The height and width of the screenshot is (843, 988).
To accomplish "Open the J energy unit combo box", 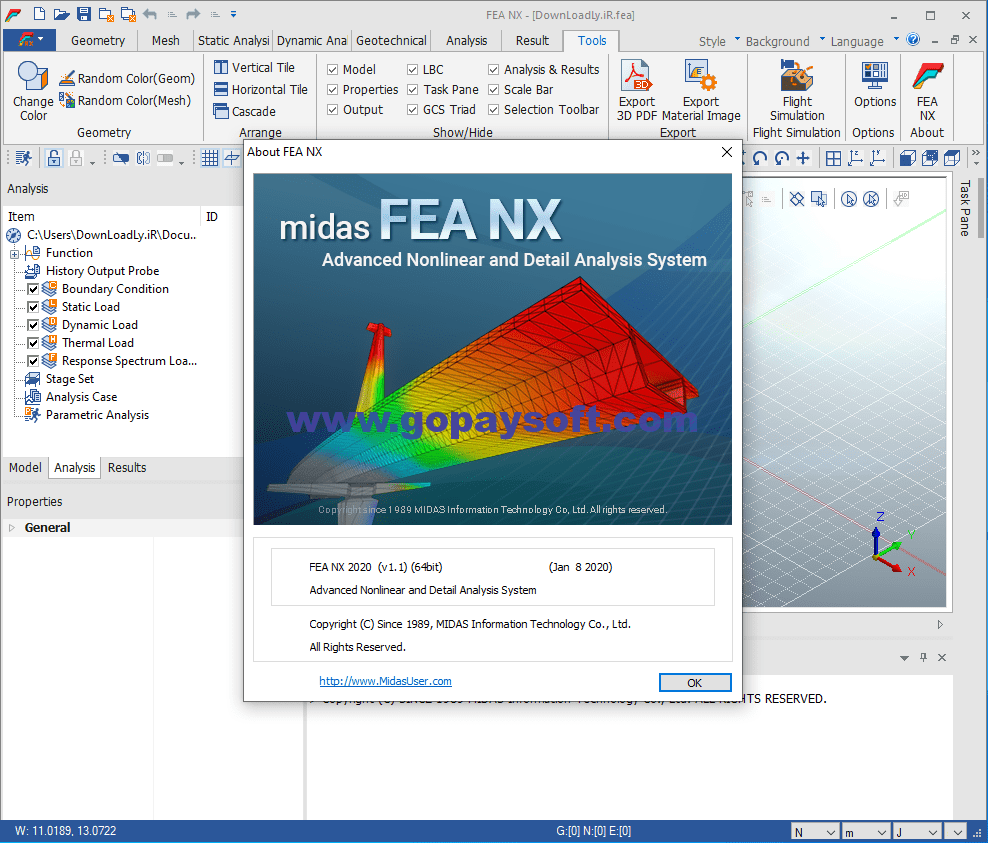I will pos(917,832).
